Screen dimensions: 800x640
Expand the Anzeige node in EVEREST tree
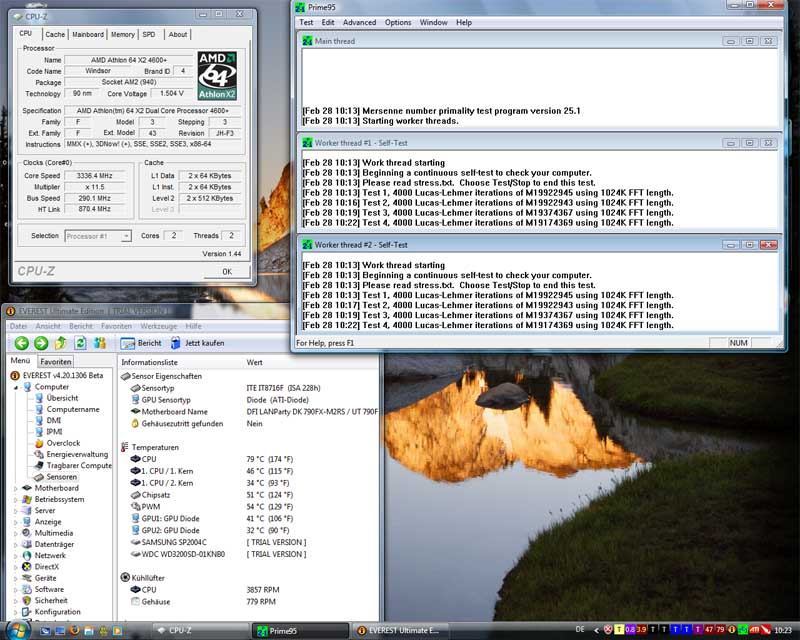point(16,522)
